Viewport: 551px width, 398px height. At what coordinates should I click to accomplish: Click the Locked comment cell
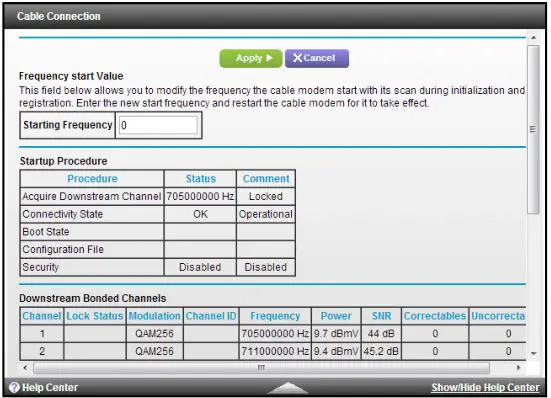pyautogui.click(x=266, y=196)
